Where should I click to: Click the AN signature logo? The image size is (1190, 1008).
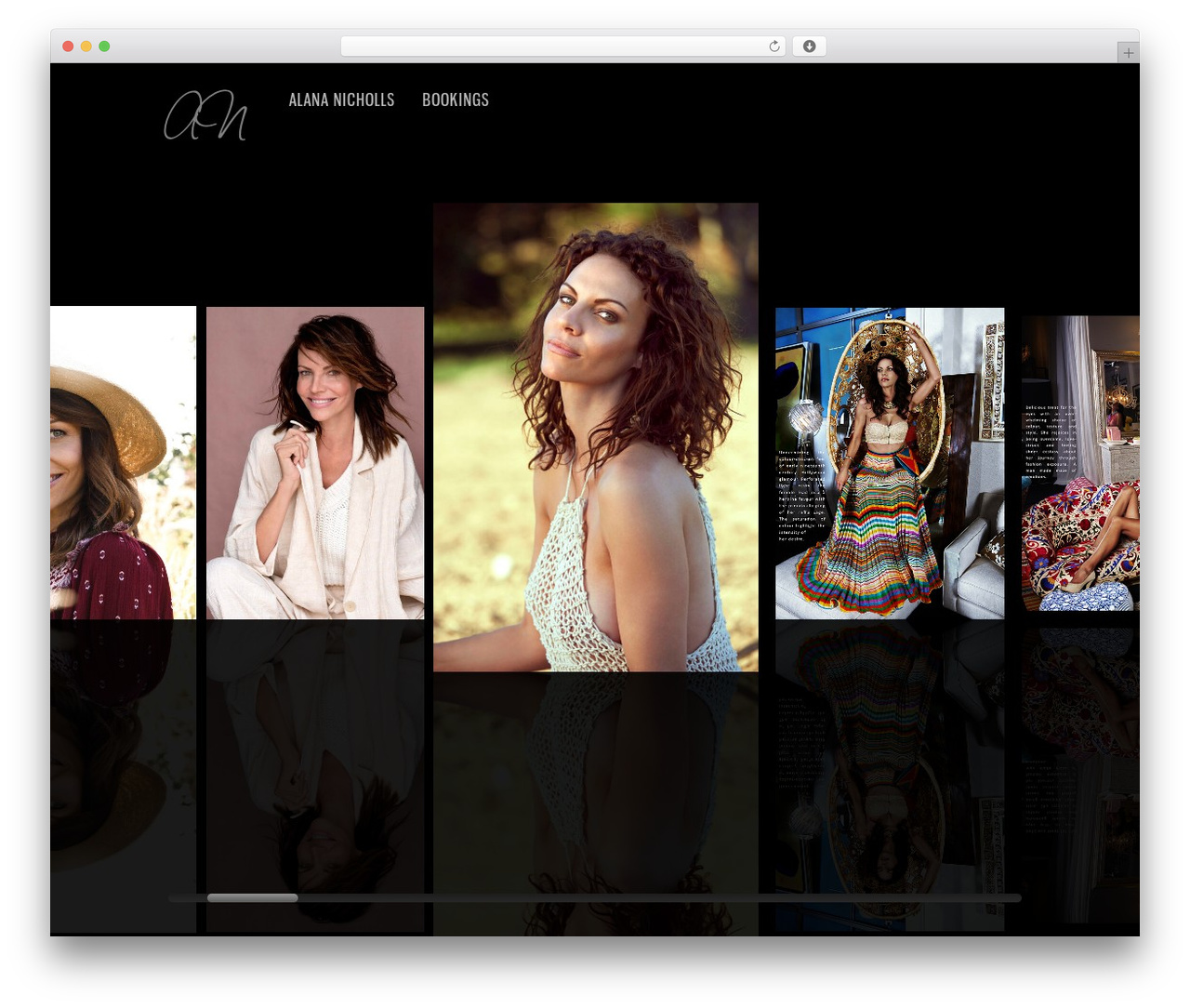coord(205,115)
